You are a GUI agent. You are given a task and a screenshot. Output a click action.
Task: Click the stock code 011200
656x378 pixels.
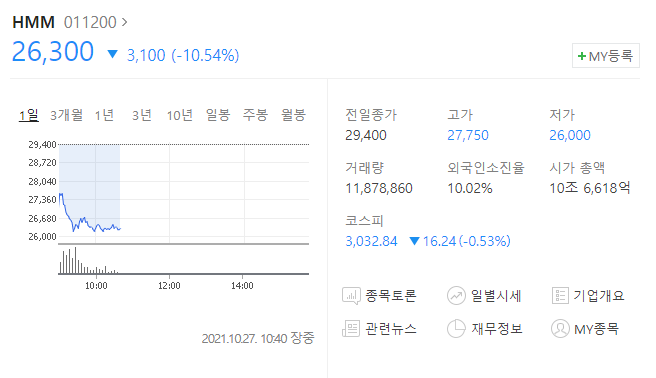[90, 22]
